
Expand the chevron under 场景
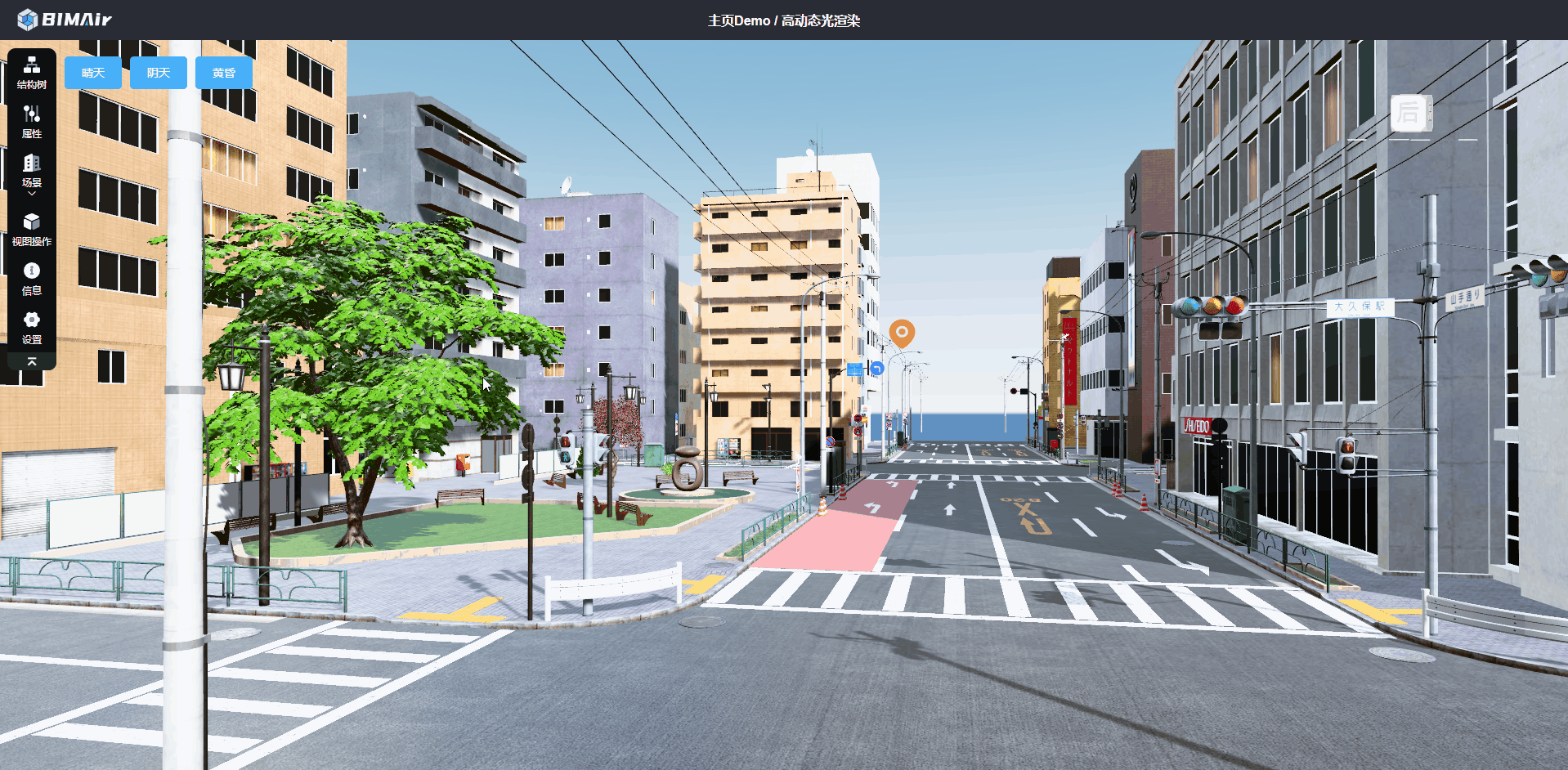click(x=32, y=194)
